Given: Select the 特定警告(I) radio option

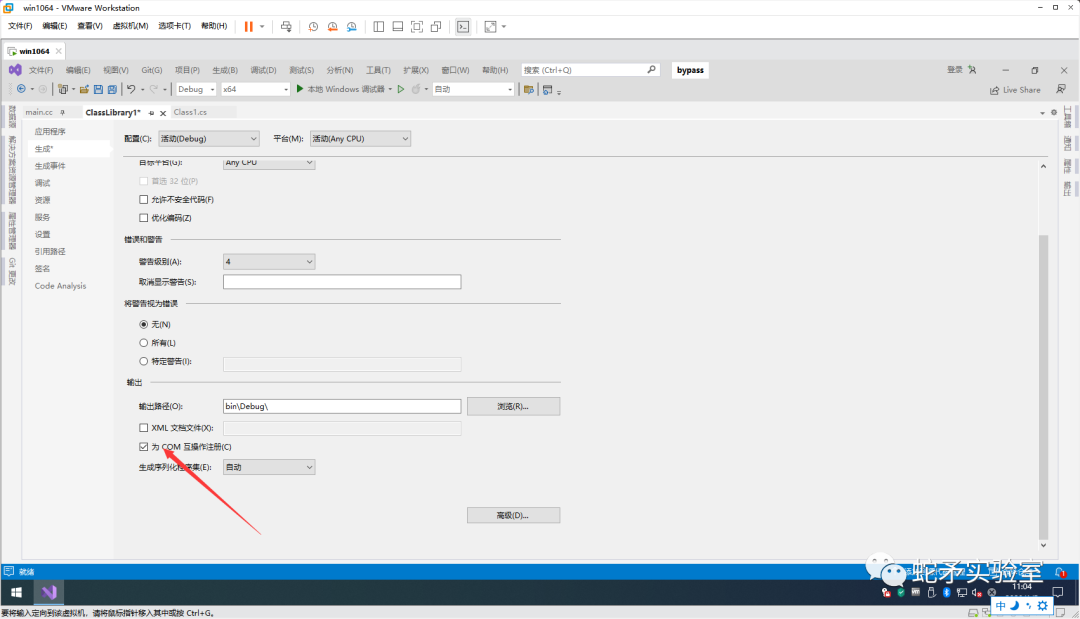Looking at the screenshot, I should (x=143, y=361).
